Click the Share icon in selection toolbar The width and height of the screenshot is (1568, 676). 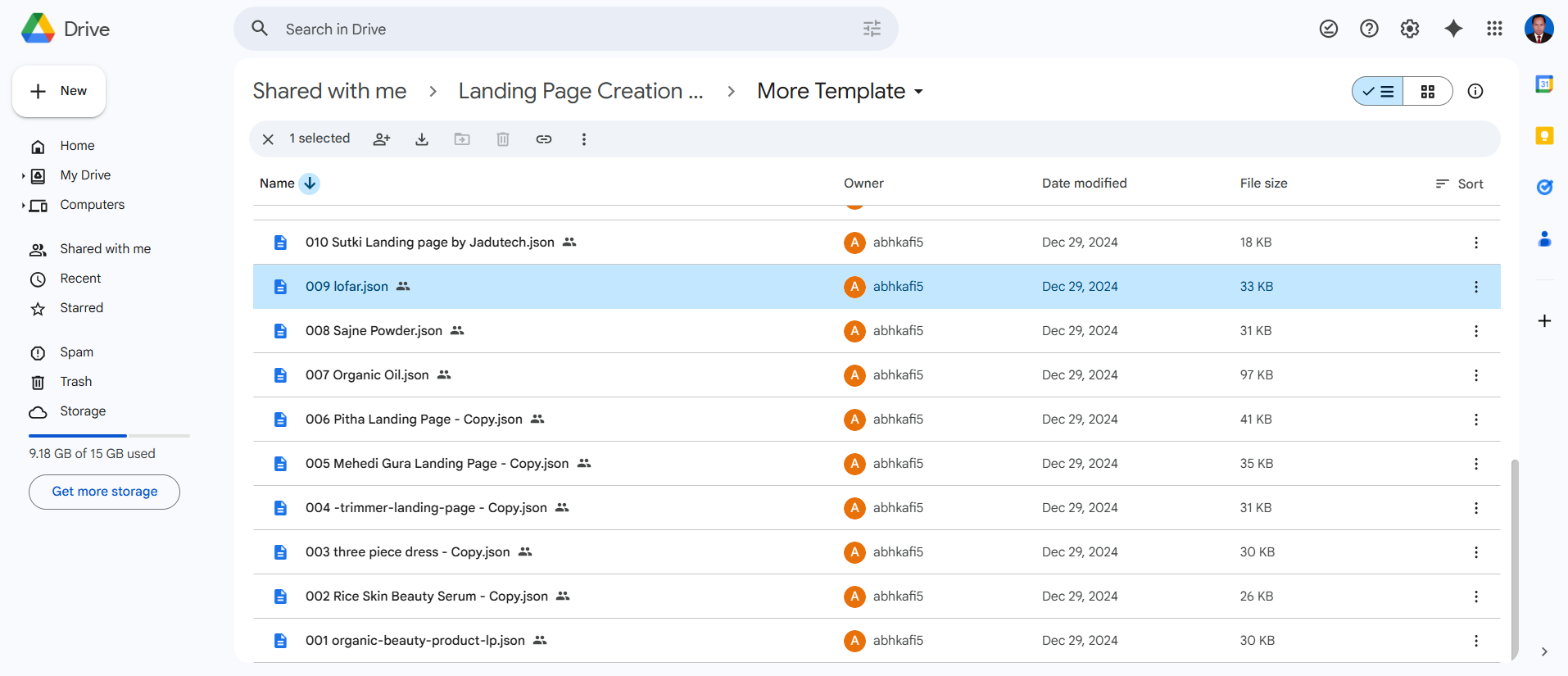[382, 139]
